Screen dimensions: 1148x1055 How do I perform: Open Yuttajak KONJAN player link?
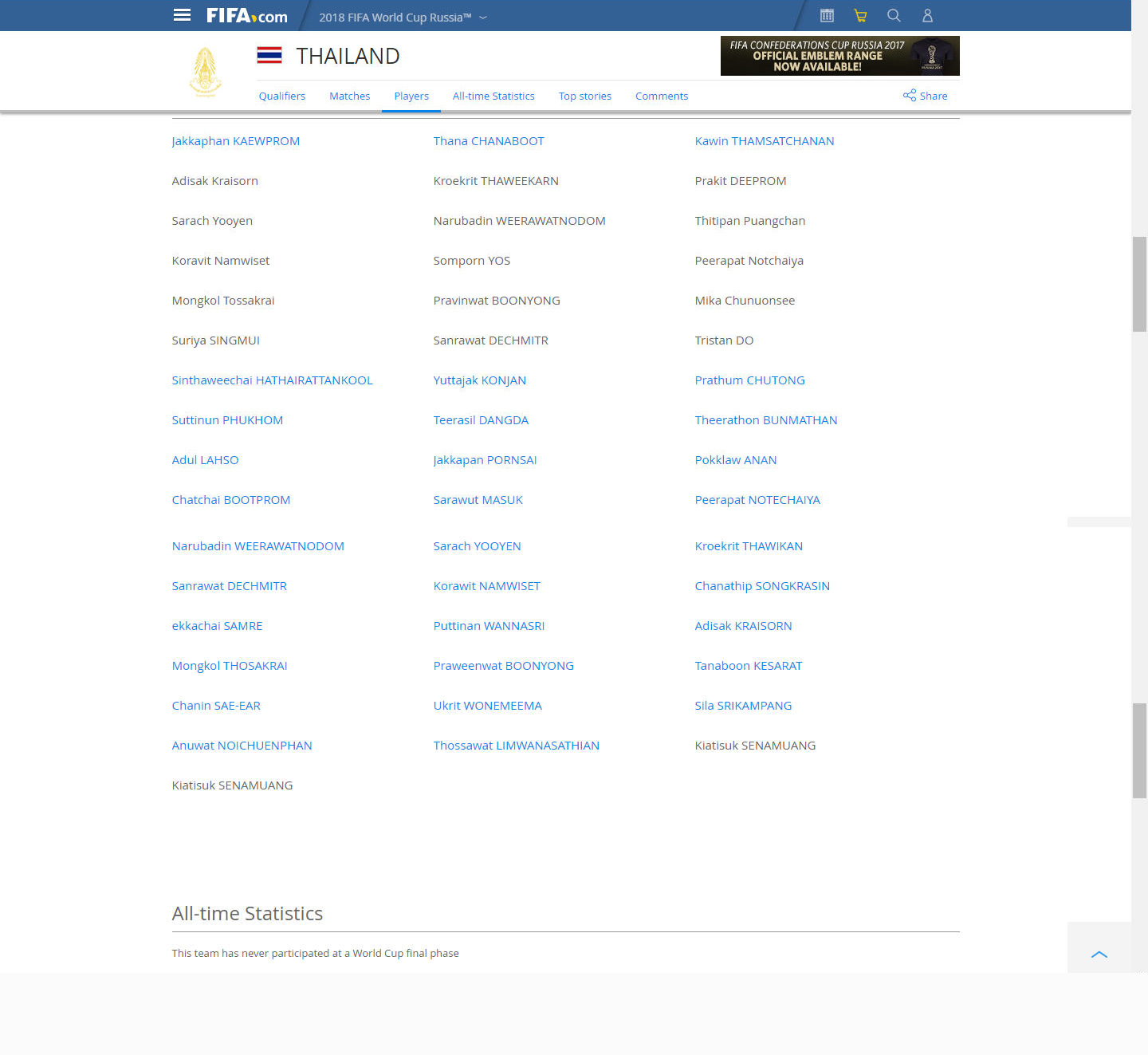tap(480, 380)
